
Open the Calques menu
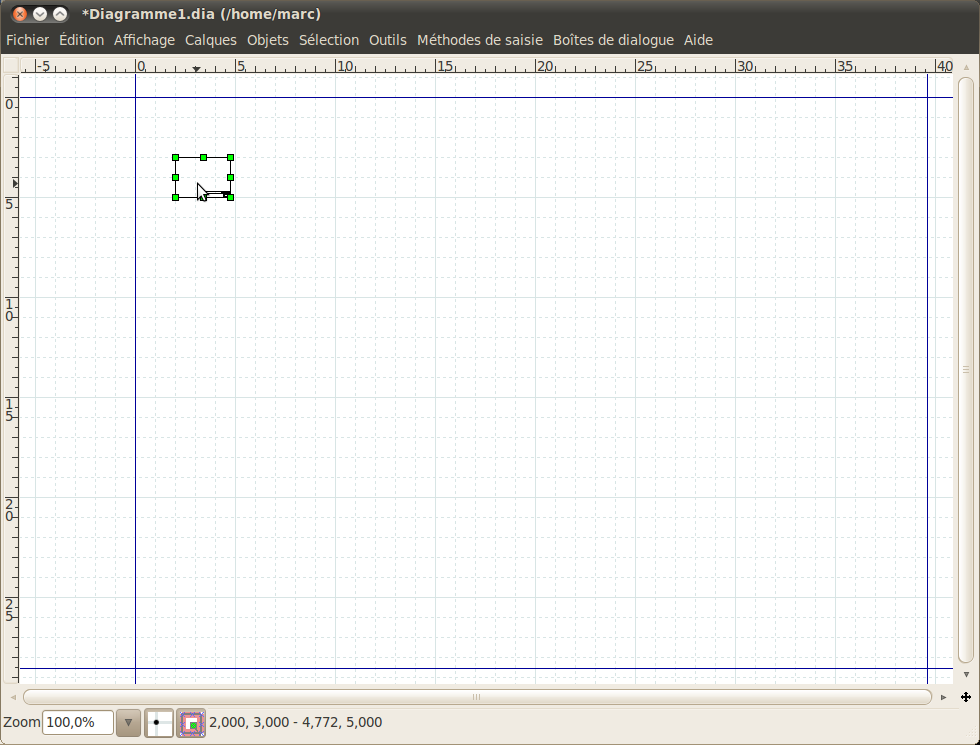(211, 40)
